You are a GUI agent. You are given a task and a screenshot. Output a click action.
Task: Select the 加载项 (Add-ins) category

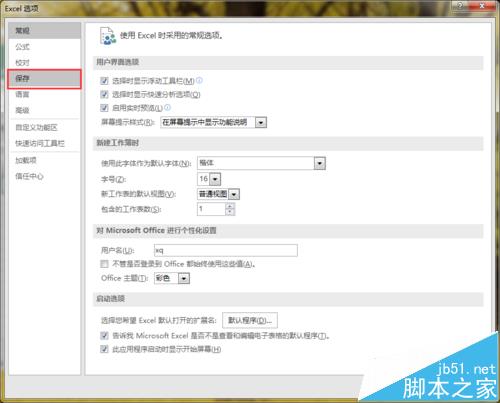[x=44, y=160]
